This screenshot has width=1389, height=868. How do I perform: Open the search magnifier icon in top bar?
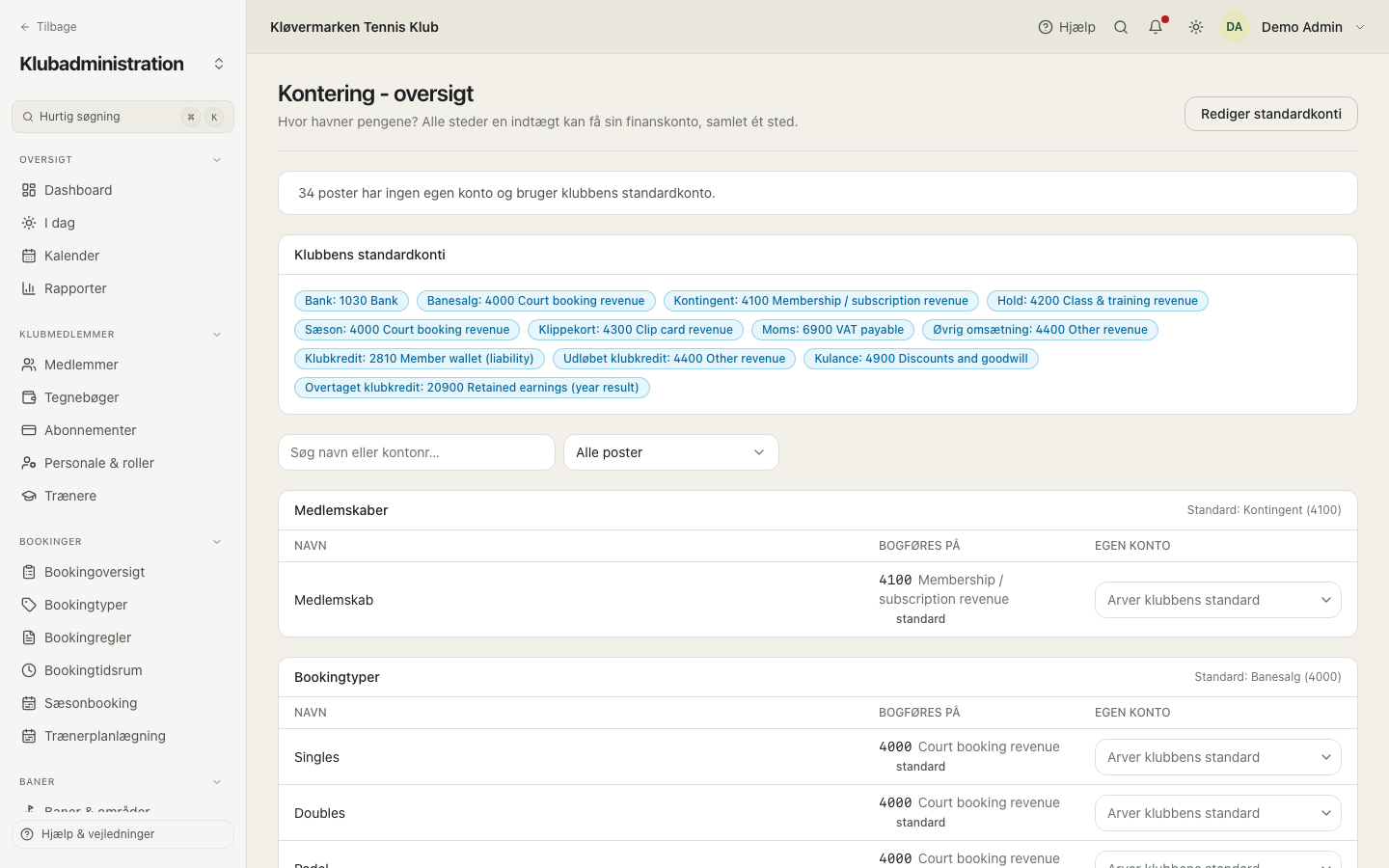[x=1121, y=27]
